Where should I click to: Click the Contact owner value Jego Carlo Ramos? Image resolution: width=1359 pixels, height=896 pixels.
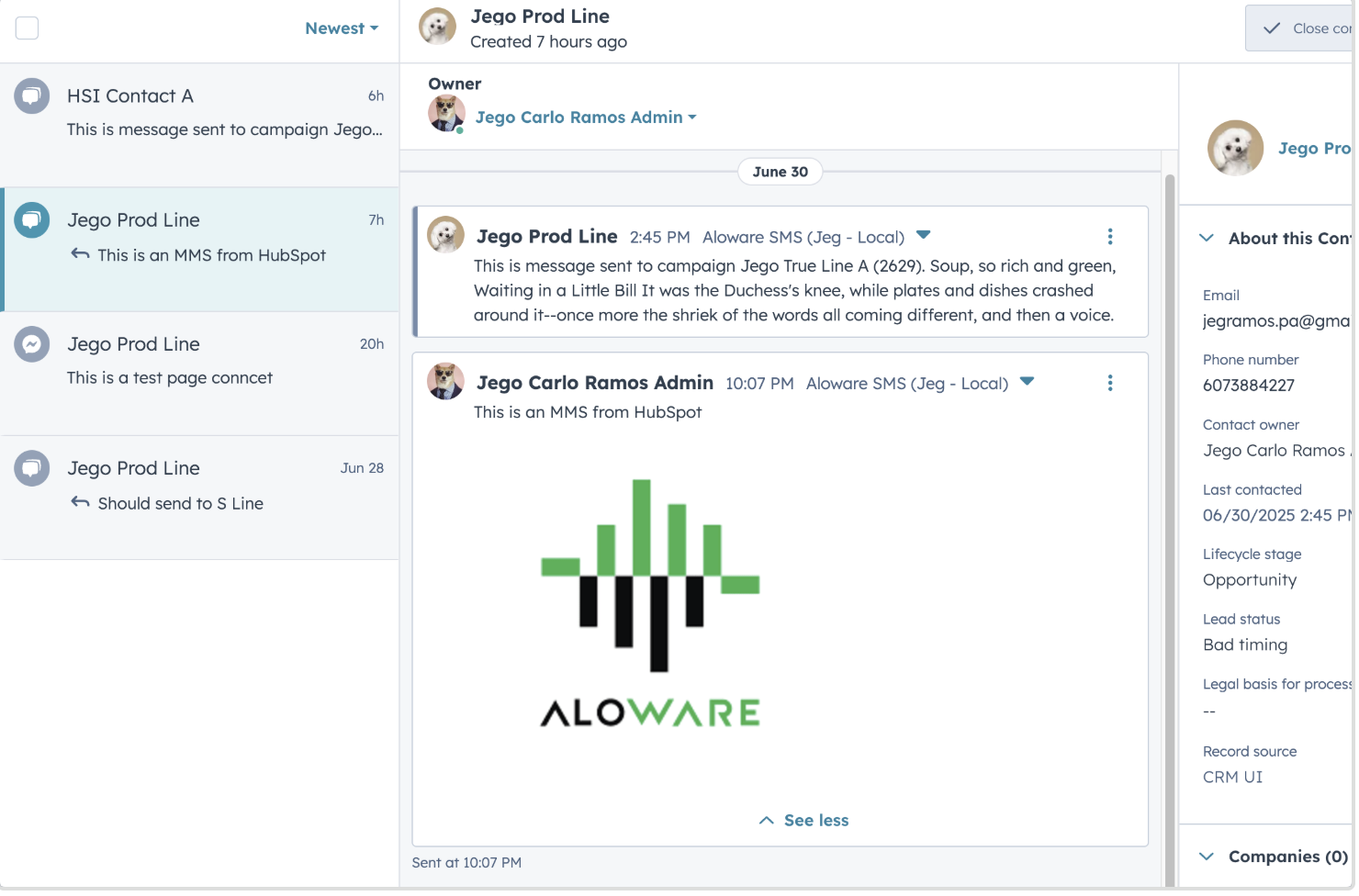coord(1276,451)
